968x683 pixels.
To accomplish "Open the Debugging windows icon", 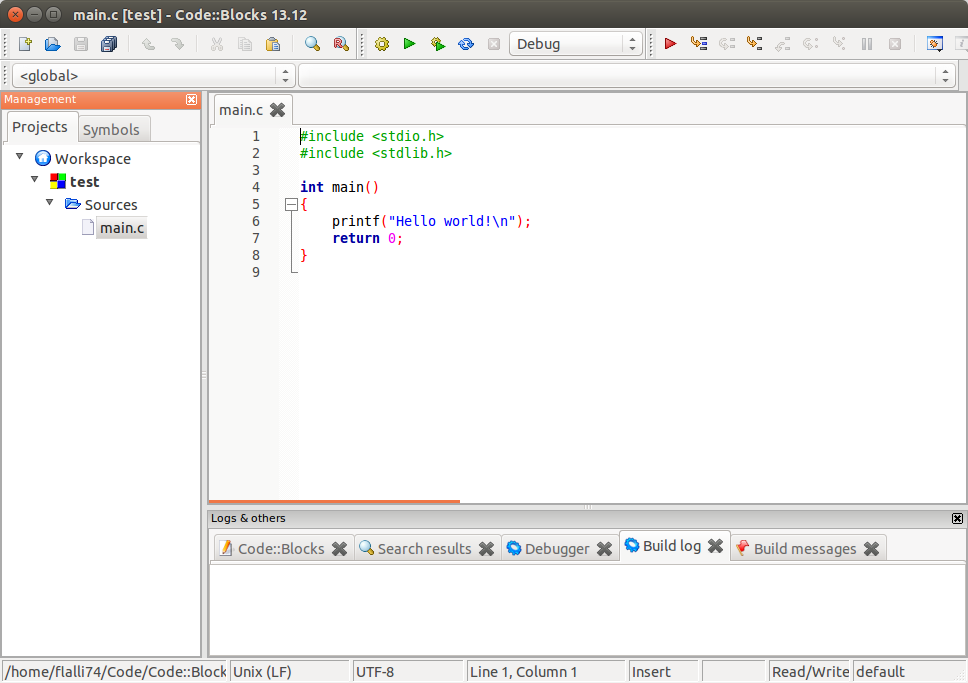I will pos(935,44).
